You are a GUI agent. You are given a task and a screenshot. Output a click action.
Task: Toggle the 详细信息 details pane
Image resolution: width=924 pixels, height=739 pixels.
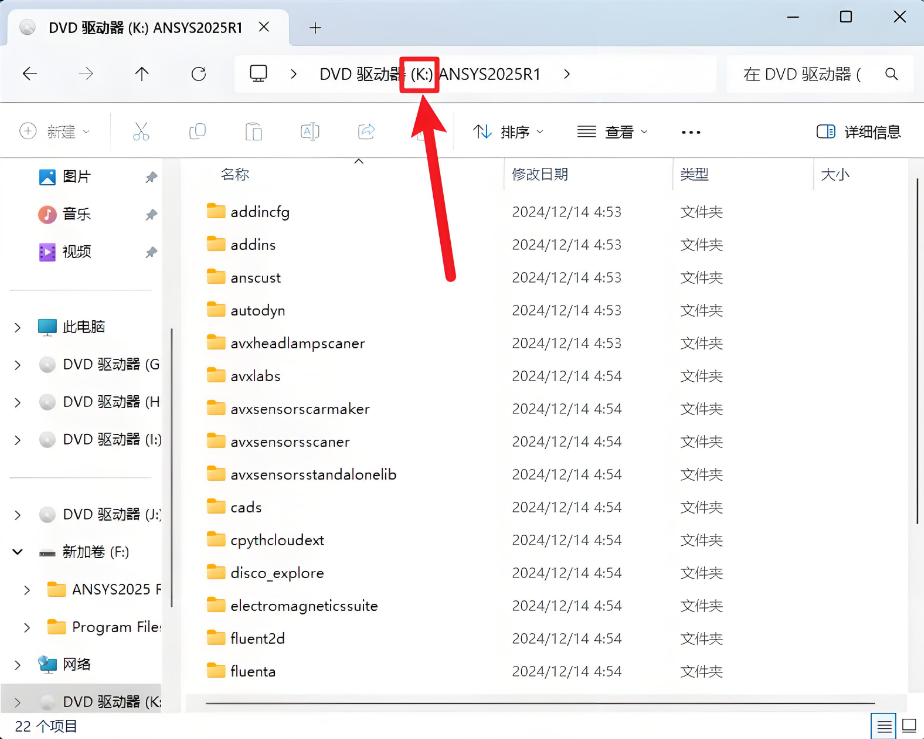click(x=858, y=131)
